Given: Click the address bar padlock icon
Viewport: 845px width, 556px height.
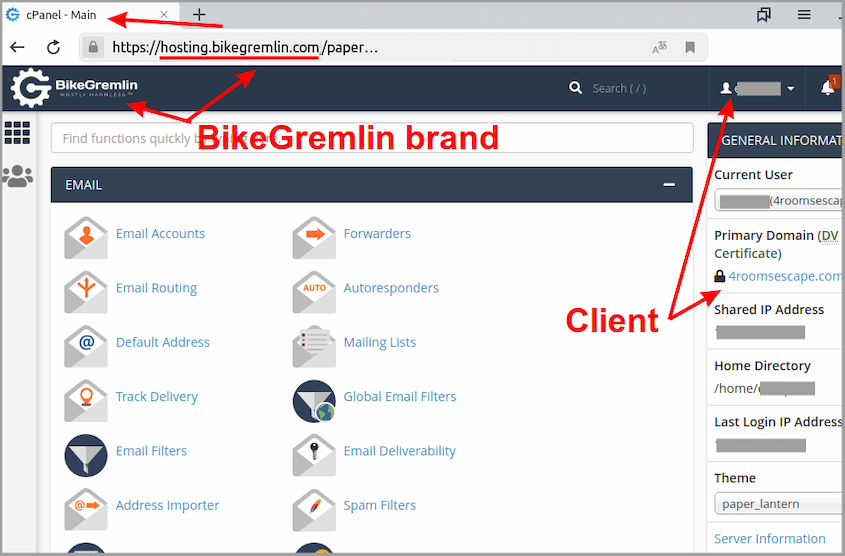Looking at the screenshot, I should [x=93, y=47].
